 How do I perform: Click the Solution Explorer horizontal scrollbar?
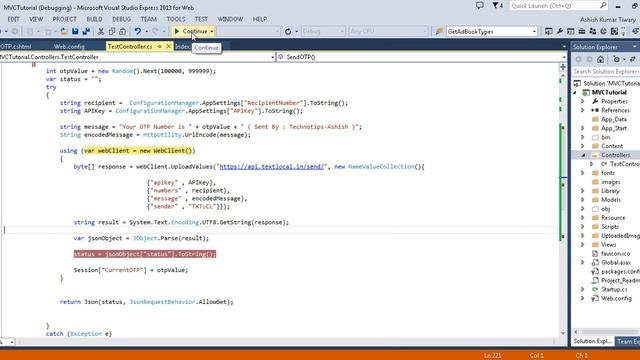point(606,331)
